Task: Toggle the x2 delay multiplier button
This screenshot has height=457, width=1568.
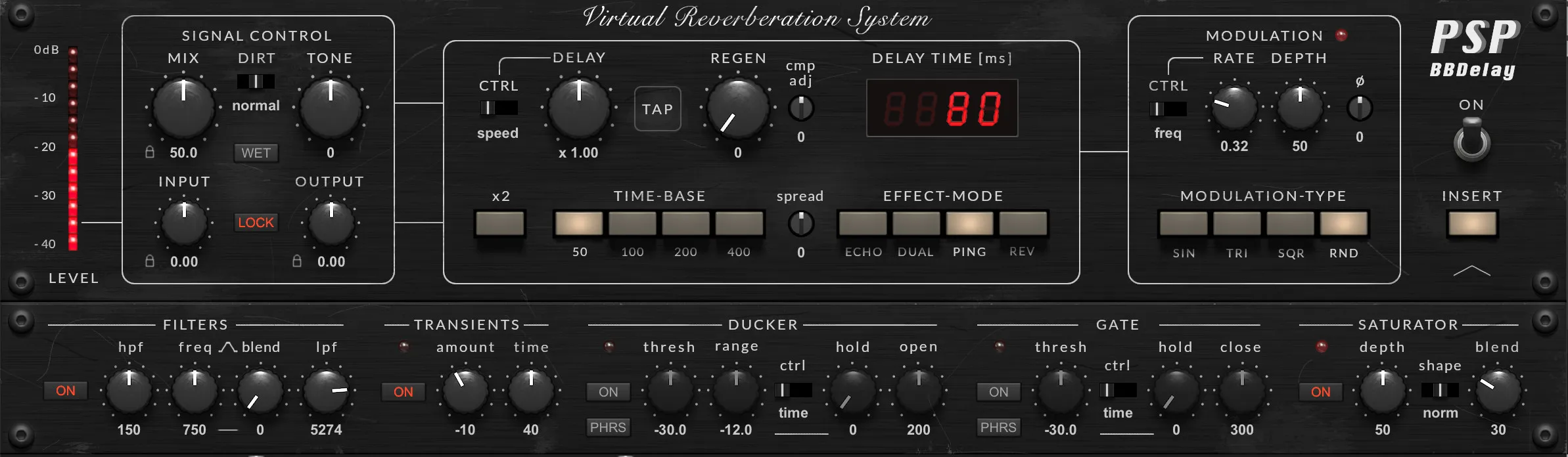Action: 500,223
